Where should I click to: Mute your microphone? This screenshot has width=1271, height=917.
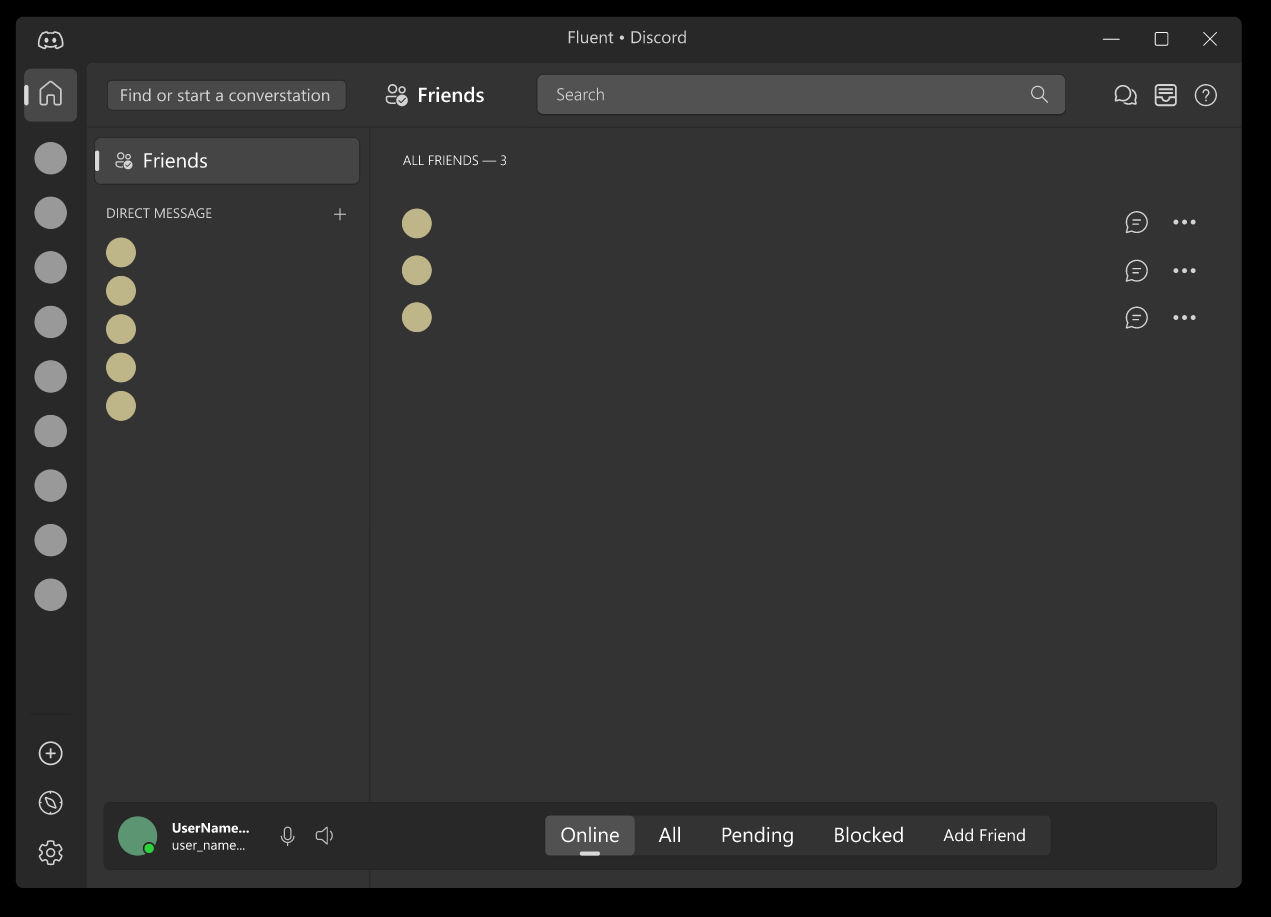(x=287, y=835)
